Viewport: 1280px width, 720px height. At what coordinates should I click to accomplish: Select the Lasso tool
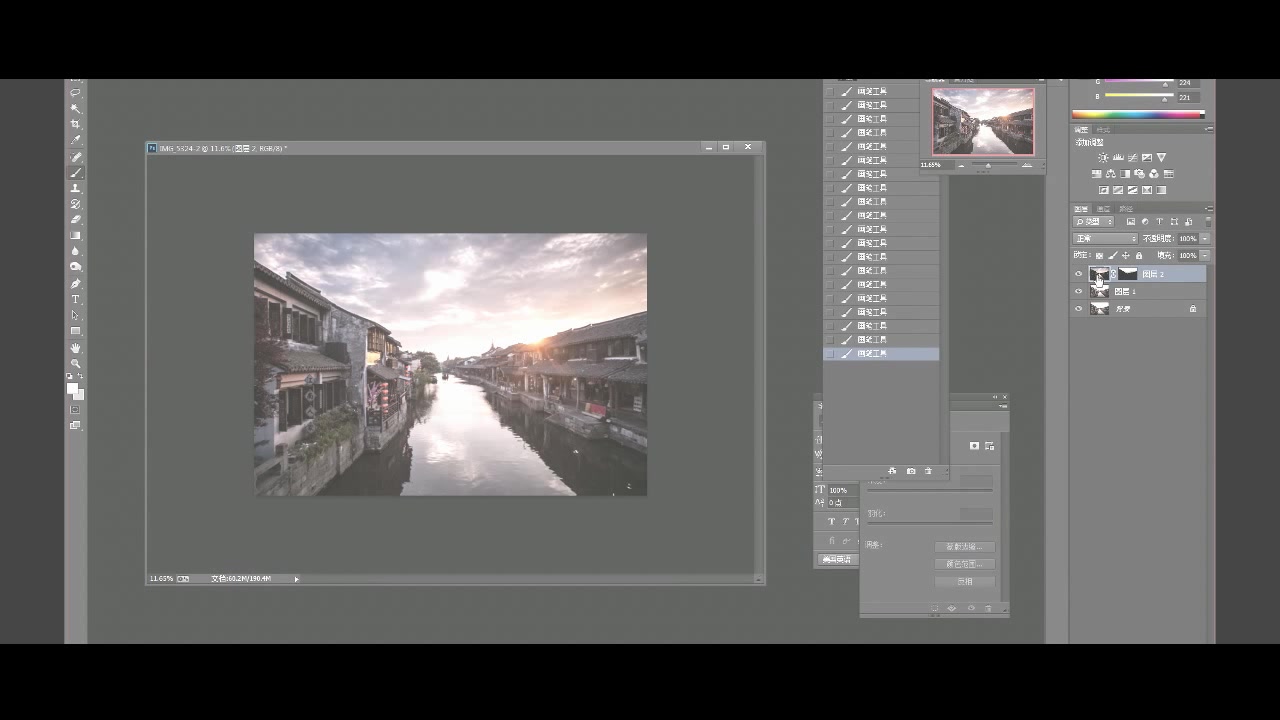point(75,93)
